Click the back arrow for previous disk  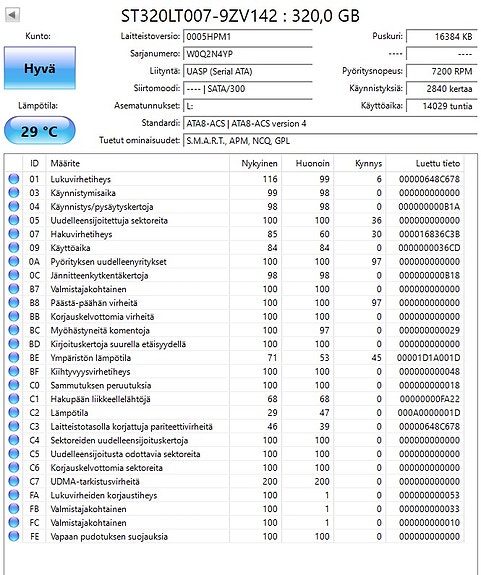coord(12,15)
